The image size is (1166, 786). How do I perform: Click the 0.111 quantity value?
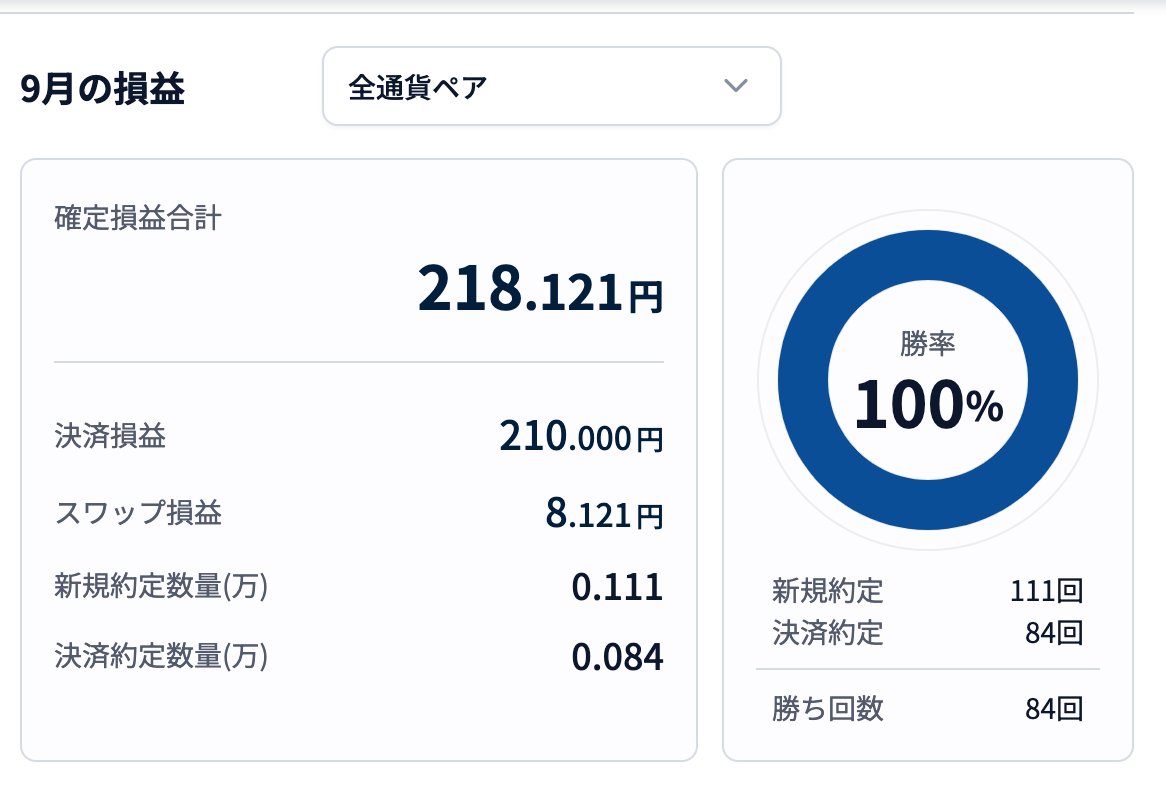coord(617,587)
